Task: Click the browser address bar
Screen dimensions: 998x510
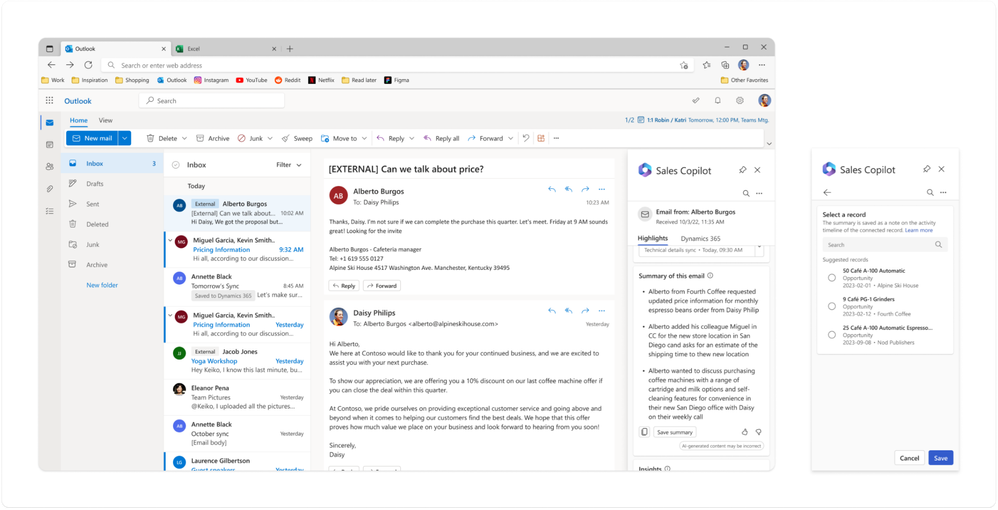Action: 396,65
